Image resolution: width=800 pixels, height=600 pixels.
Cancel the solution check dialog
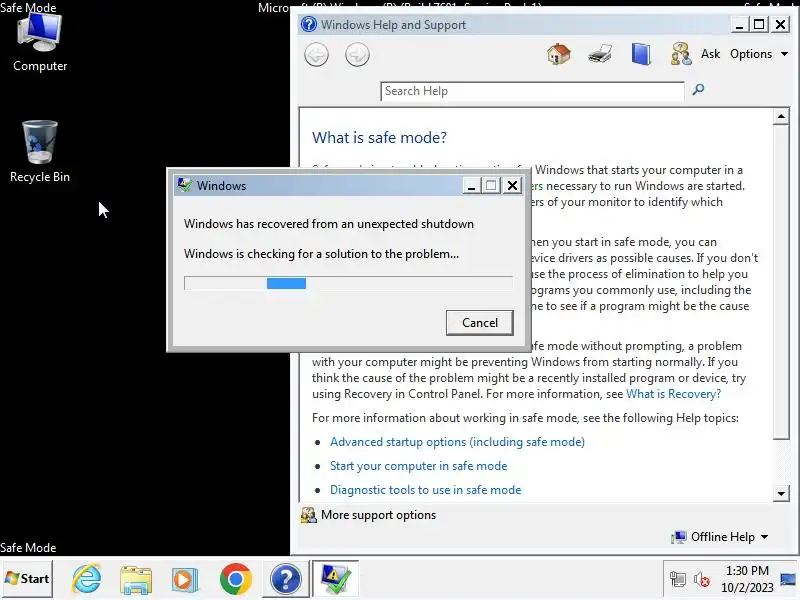[480, 322]
